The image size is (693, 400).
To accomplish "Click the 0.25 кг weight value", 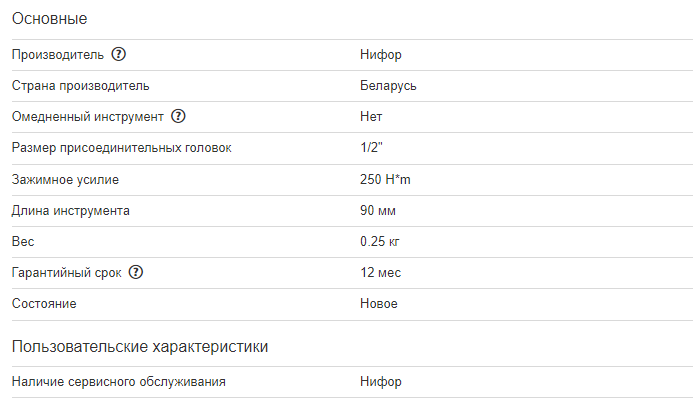I will 380,242.
